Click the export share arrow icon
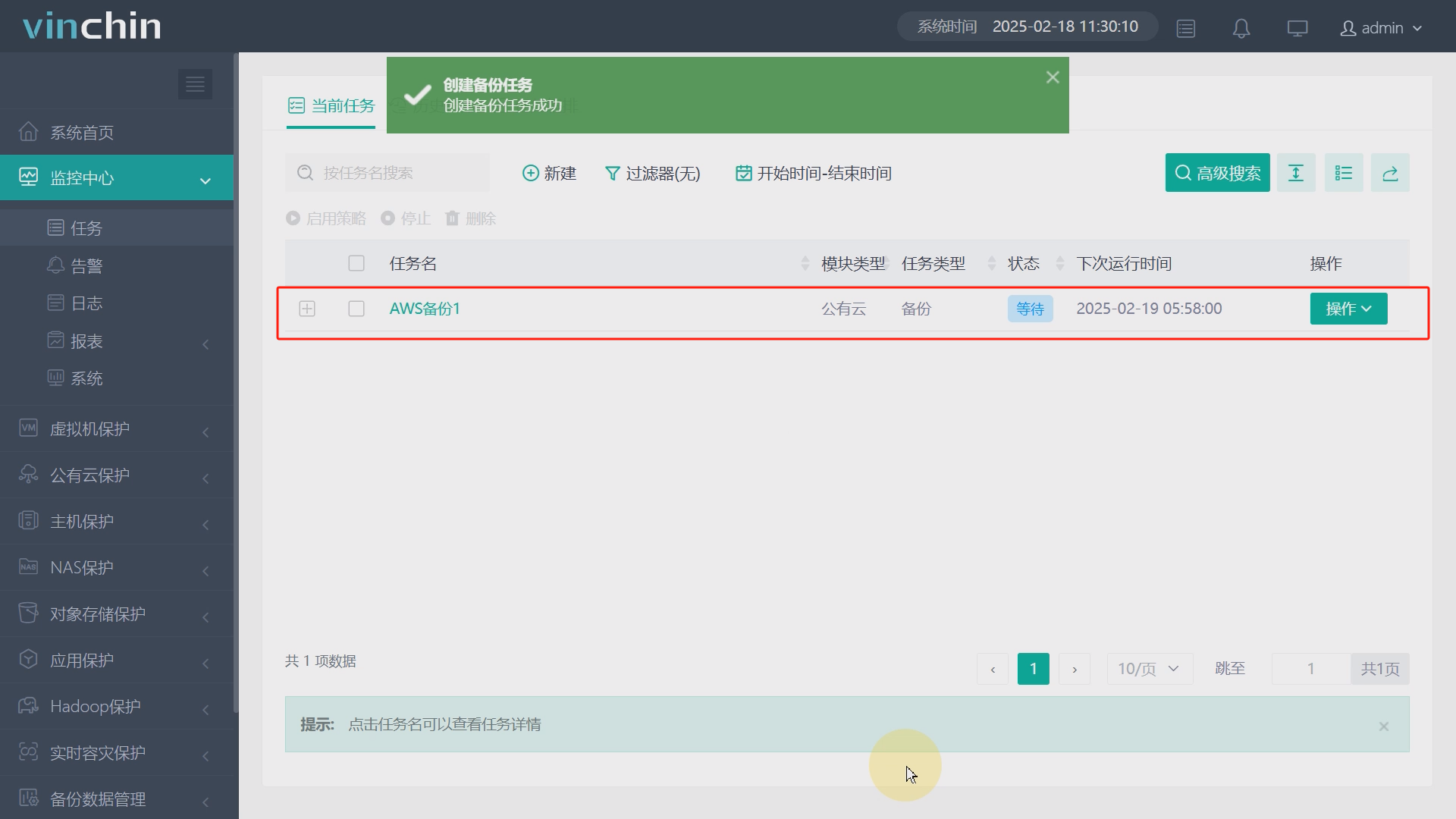1456x819 pixels. pyautogui.click(x=1390, y=174)
